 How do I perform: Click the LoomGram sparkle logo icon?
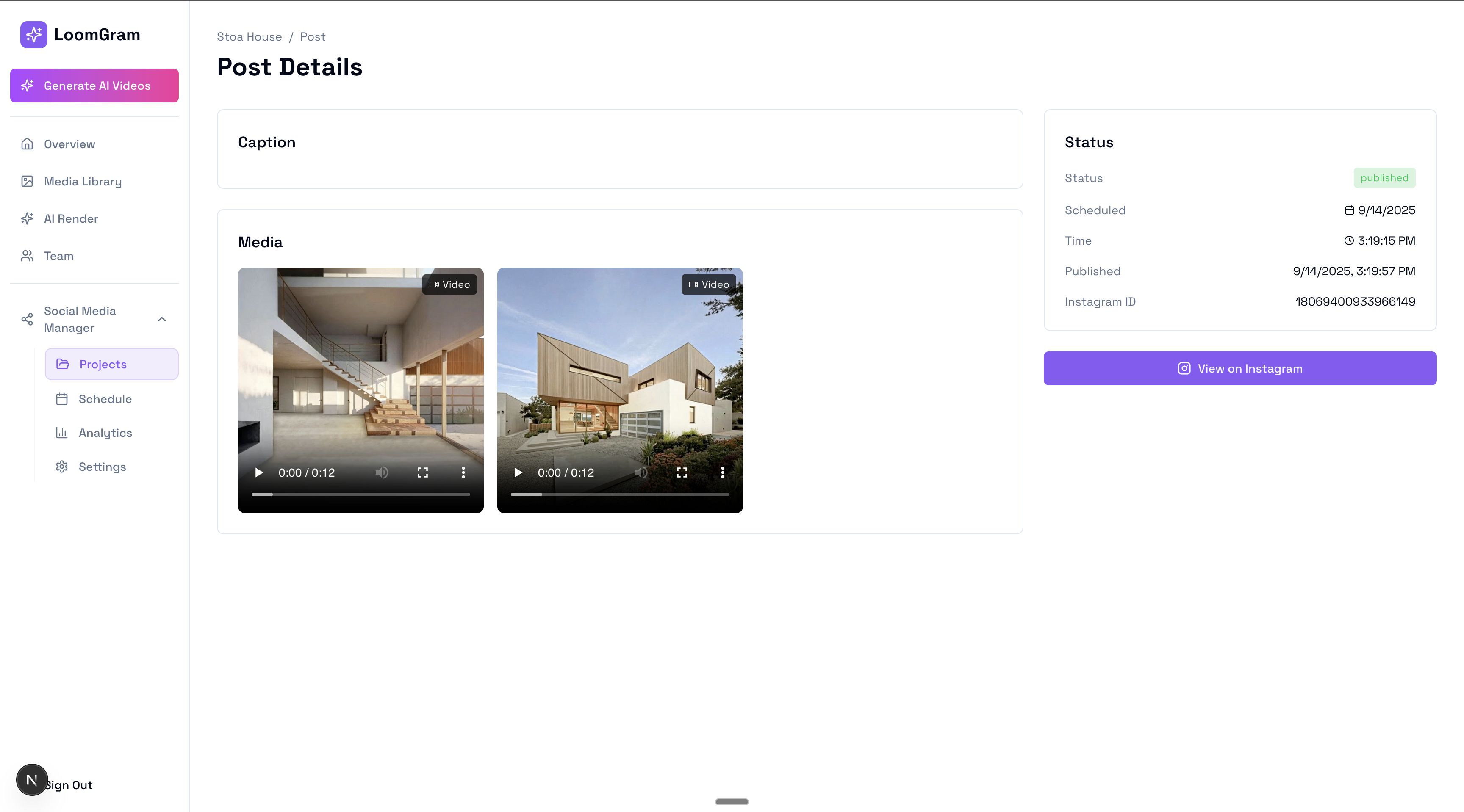pos(33,35)
